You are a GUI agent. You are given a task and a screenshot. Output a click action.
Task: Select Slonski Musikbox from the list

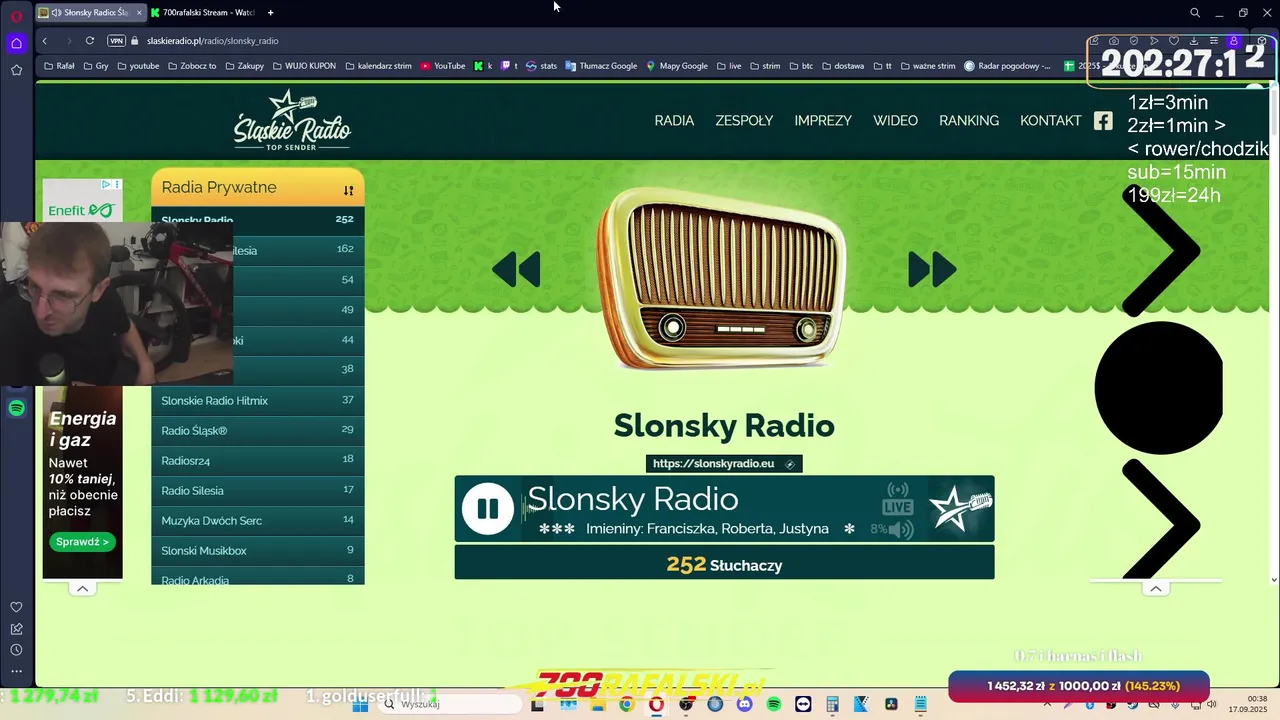tap(258, 550)
